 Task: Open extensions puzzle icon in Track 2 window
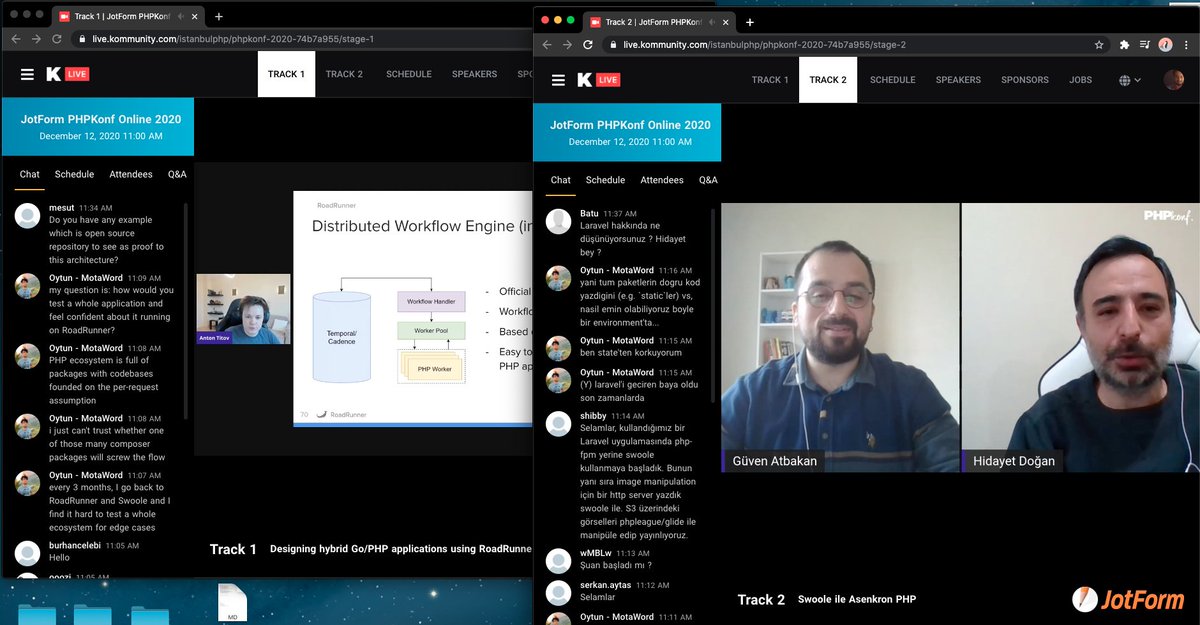1124,44
